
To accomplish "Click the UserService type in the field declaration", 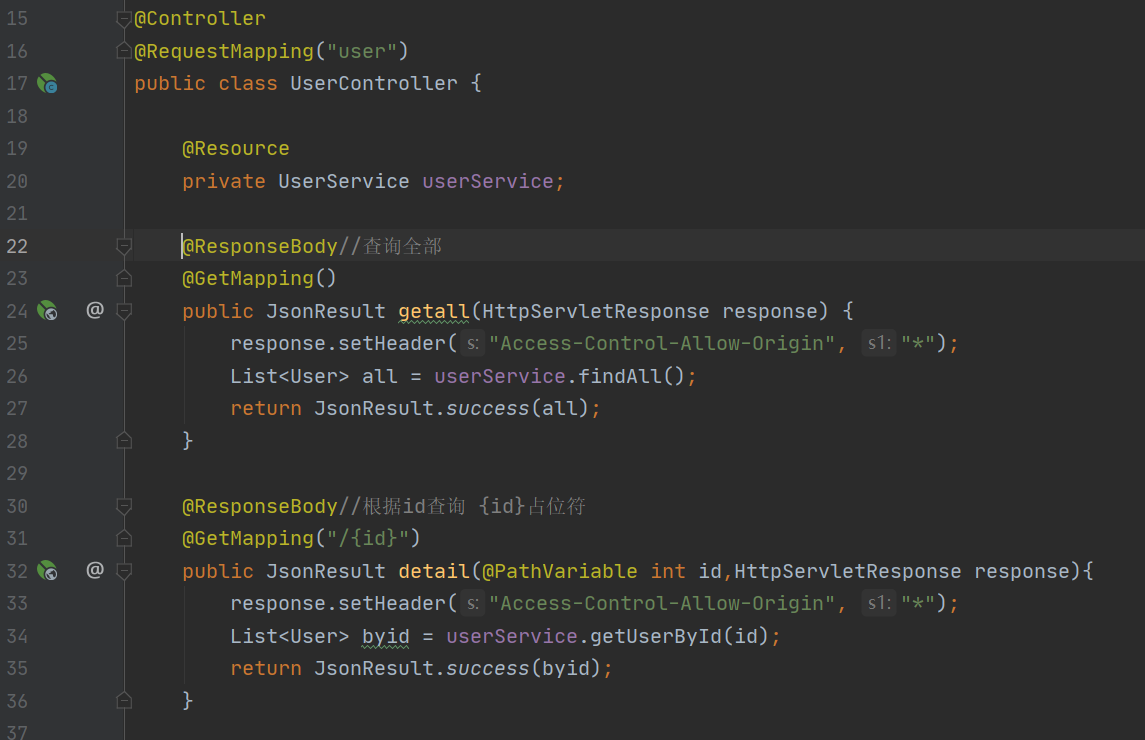I will 343,181.
